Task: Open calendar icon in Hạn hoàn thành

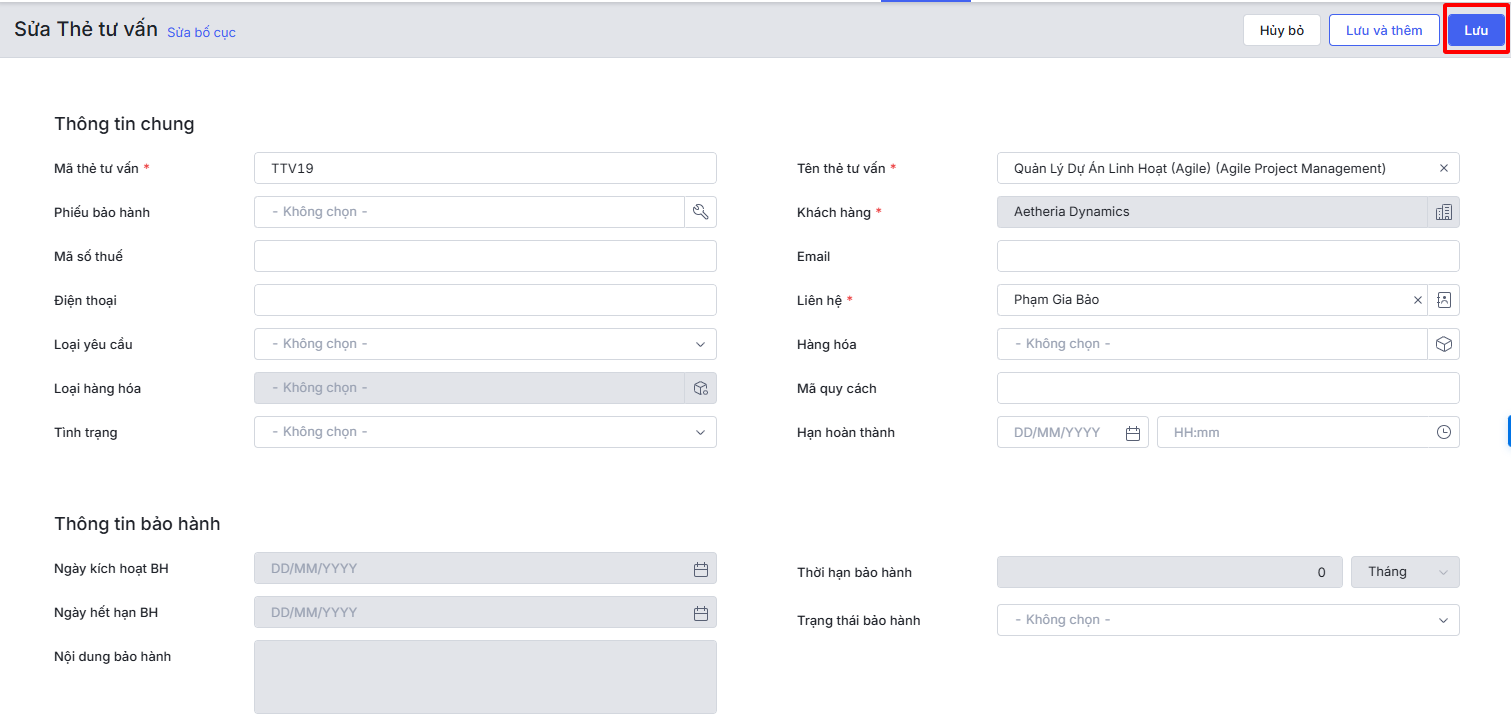Action: pyautogui.click(x=1133, y=433)
